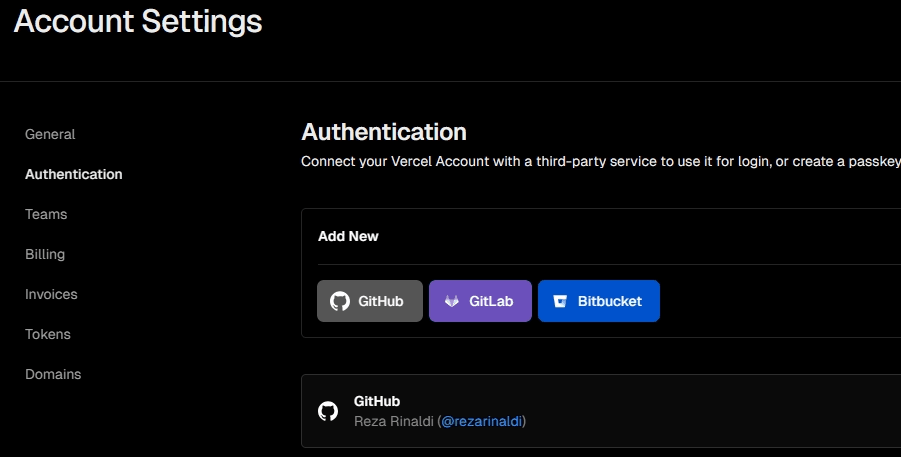Click the Reza Rinaldi account name
Screen dimensions: 901x457
point(394,421)
